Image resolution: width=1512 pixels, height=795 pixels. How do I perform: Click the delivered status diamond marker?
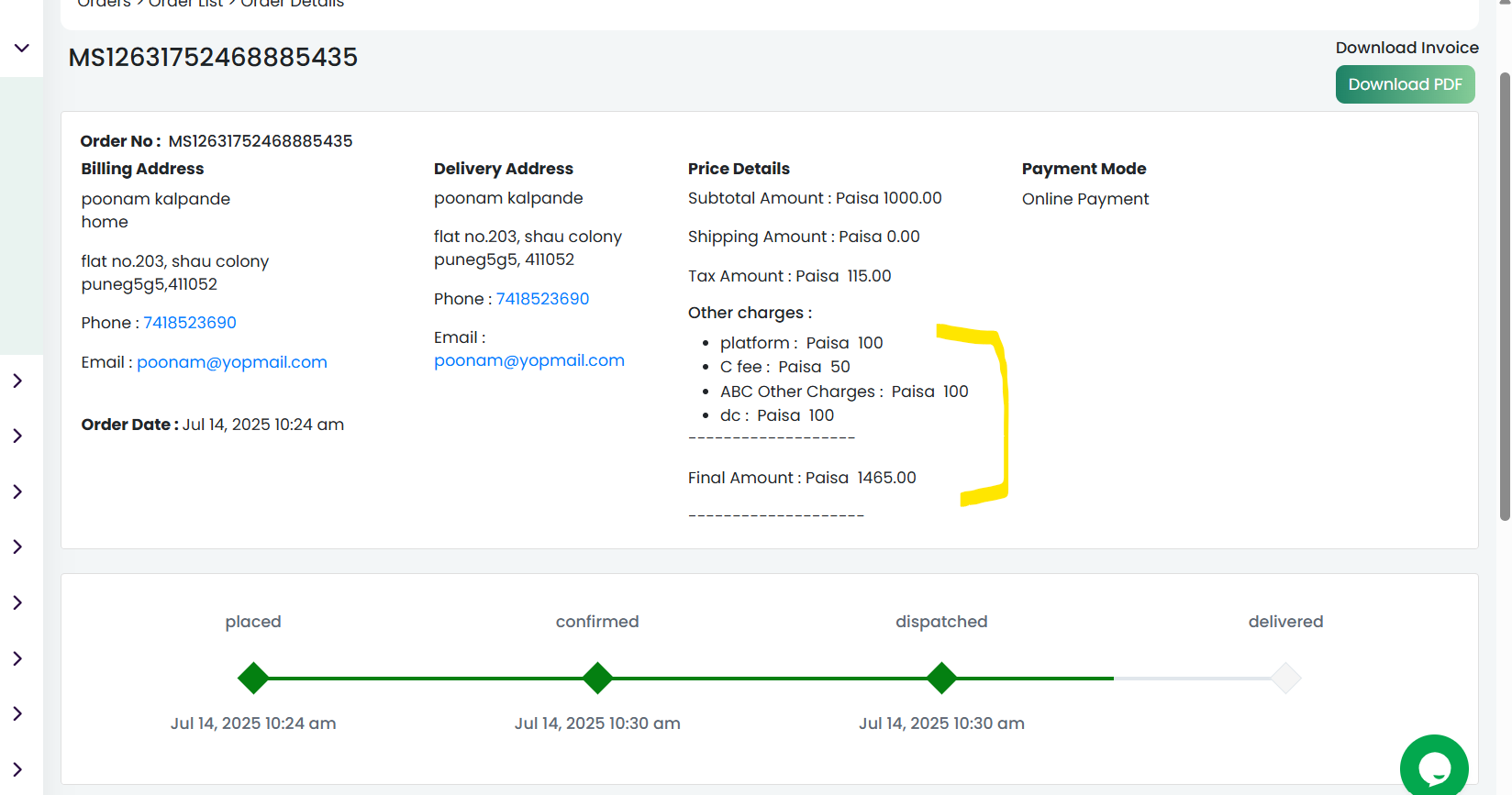point(1285,679)
